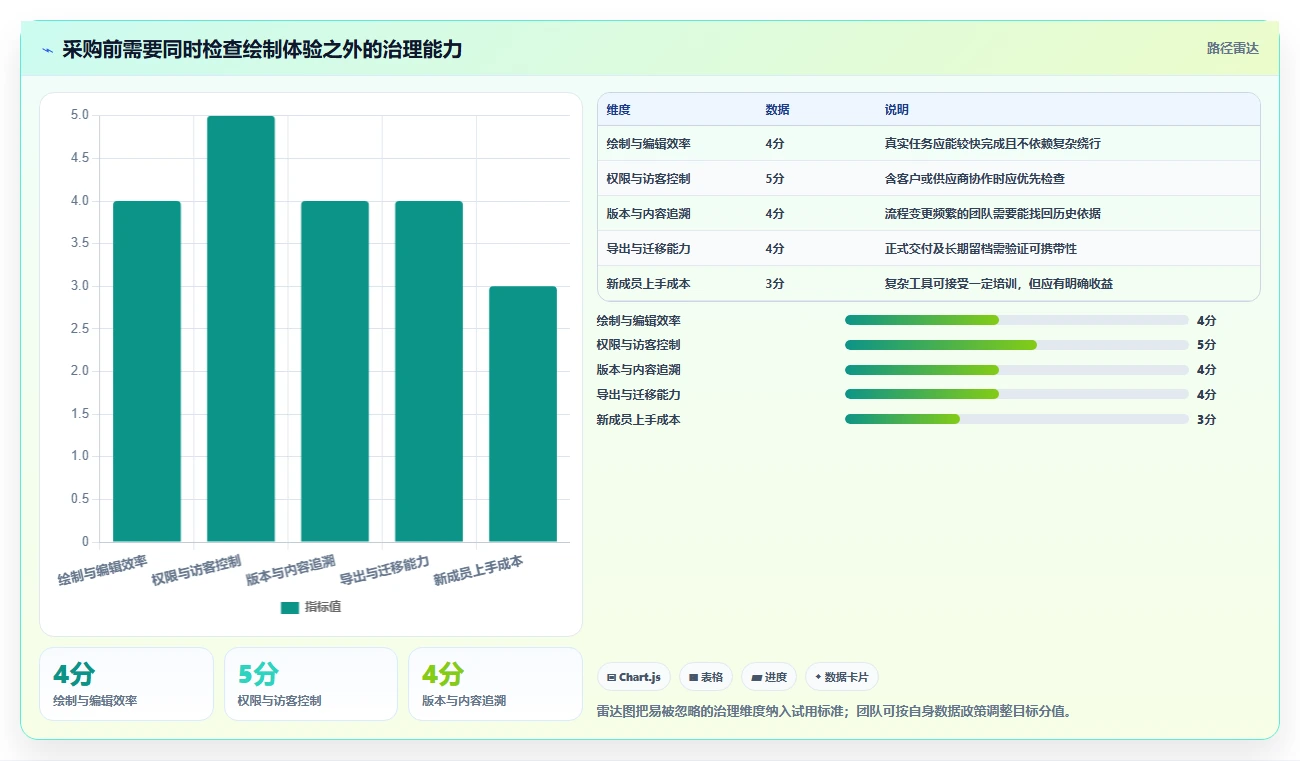Screen dimensions: 1300x761
Task: Click the 说明 column header
Action: [x=897, y=110]
